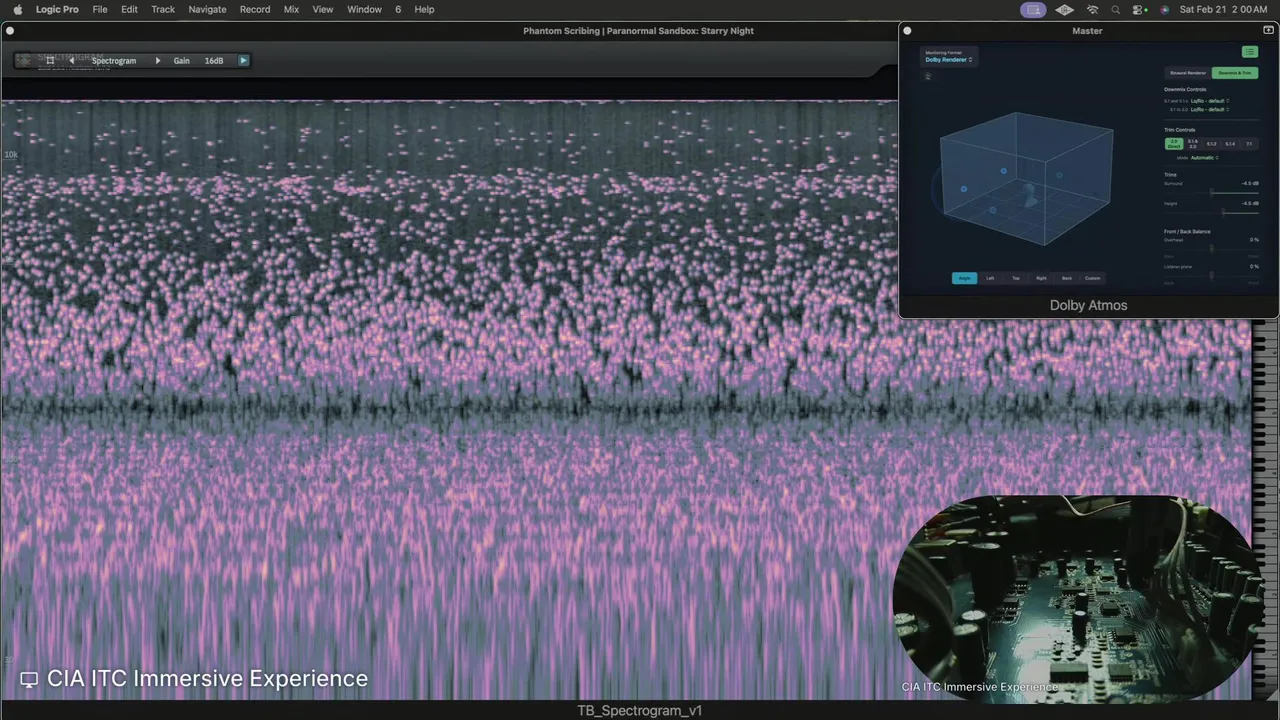Switch to the Downmix & Trim tab
Viewport: 1280px width, 720px height.
click(x=1235, y=73)
